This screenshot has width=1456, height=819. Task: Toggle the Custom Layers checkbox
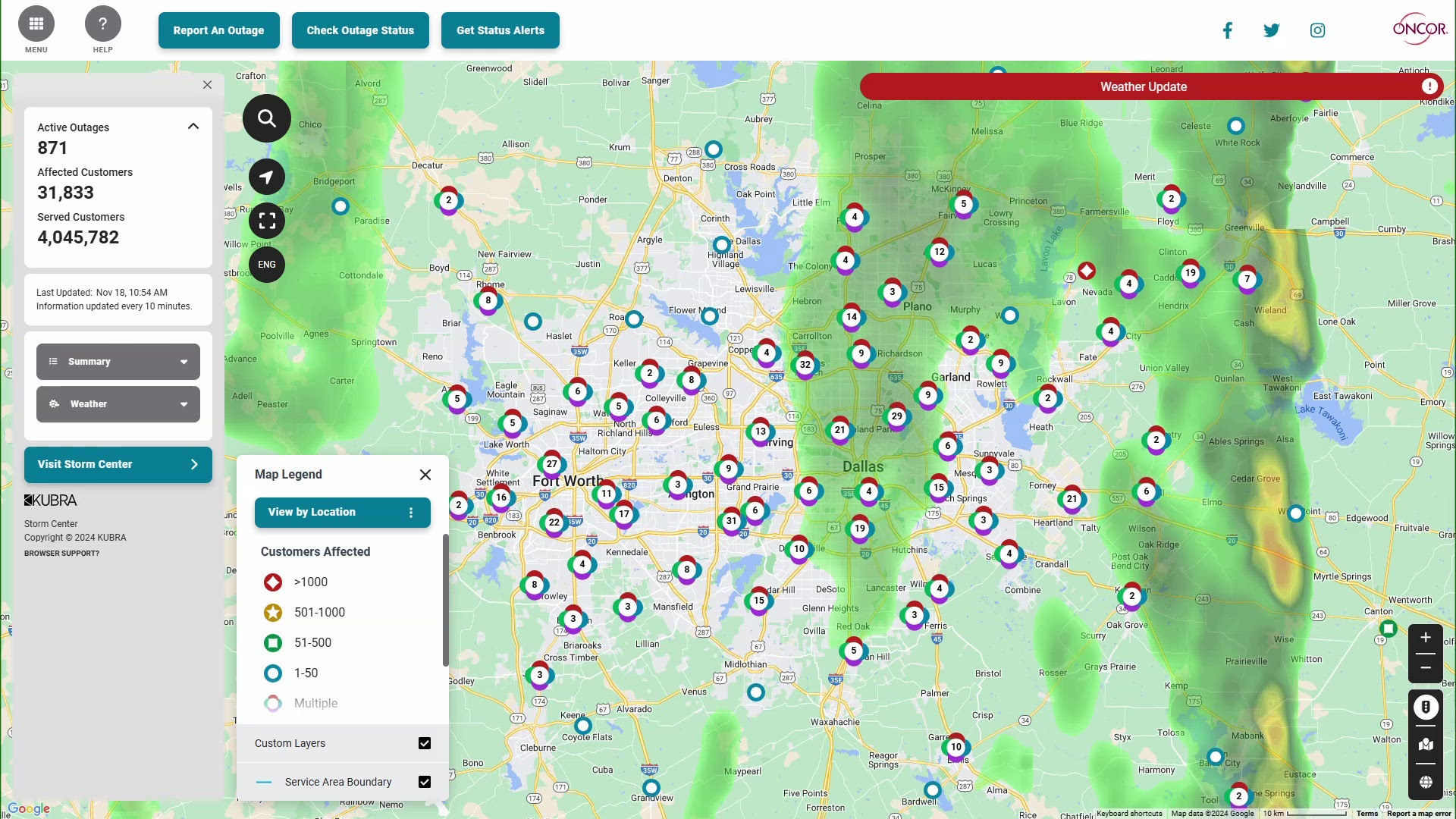424,743
